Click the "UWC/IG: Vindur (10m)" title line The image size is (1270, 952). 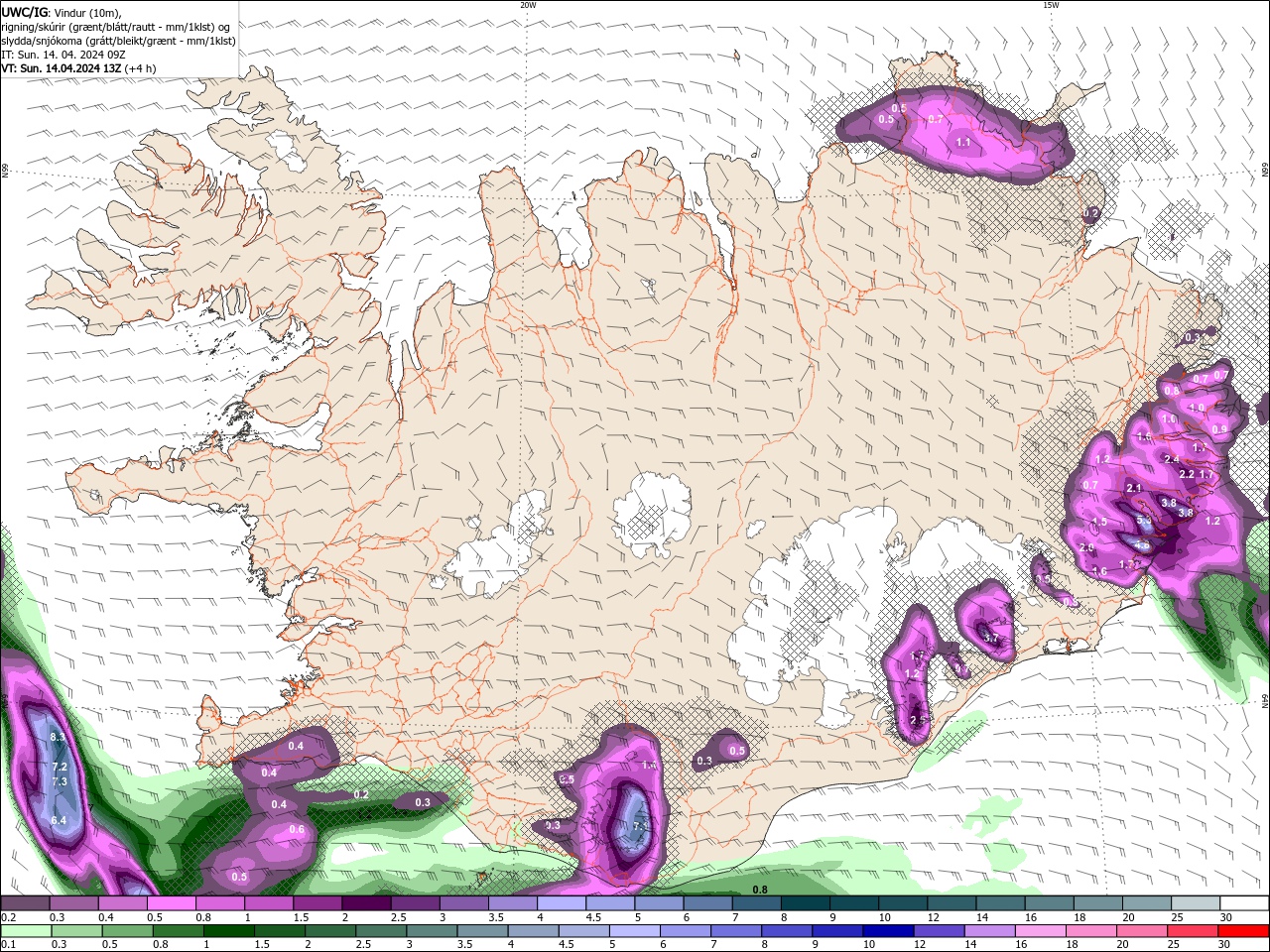tap(62, 12)
